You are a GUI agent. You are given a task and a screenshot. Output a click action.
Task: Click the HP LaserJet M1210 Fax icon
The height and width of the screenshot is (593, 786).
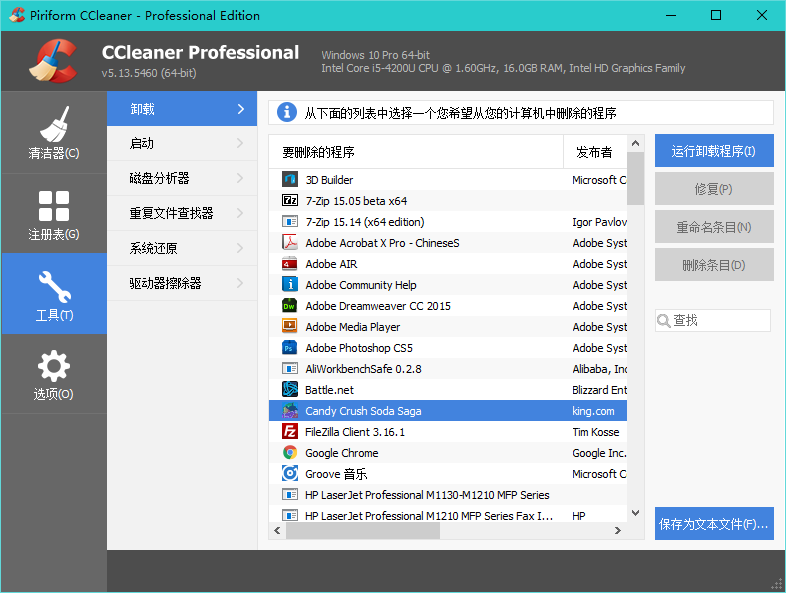point(290,515)
